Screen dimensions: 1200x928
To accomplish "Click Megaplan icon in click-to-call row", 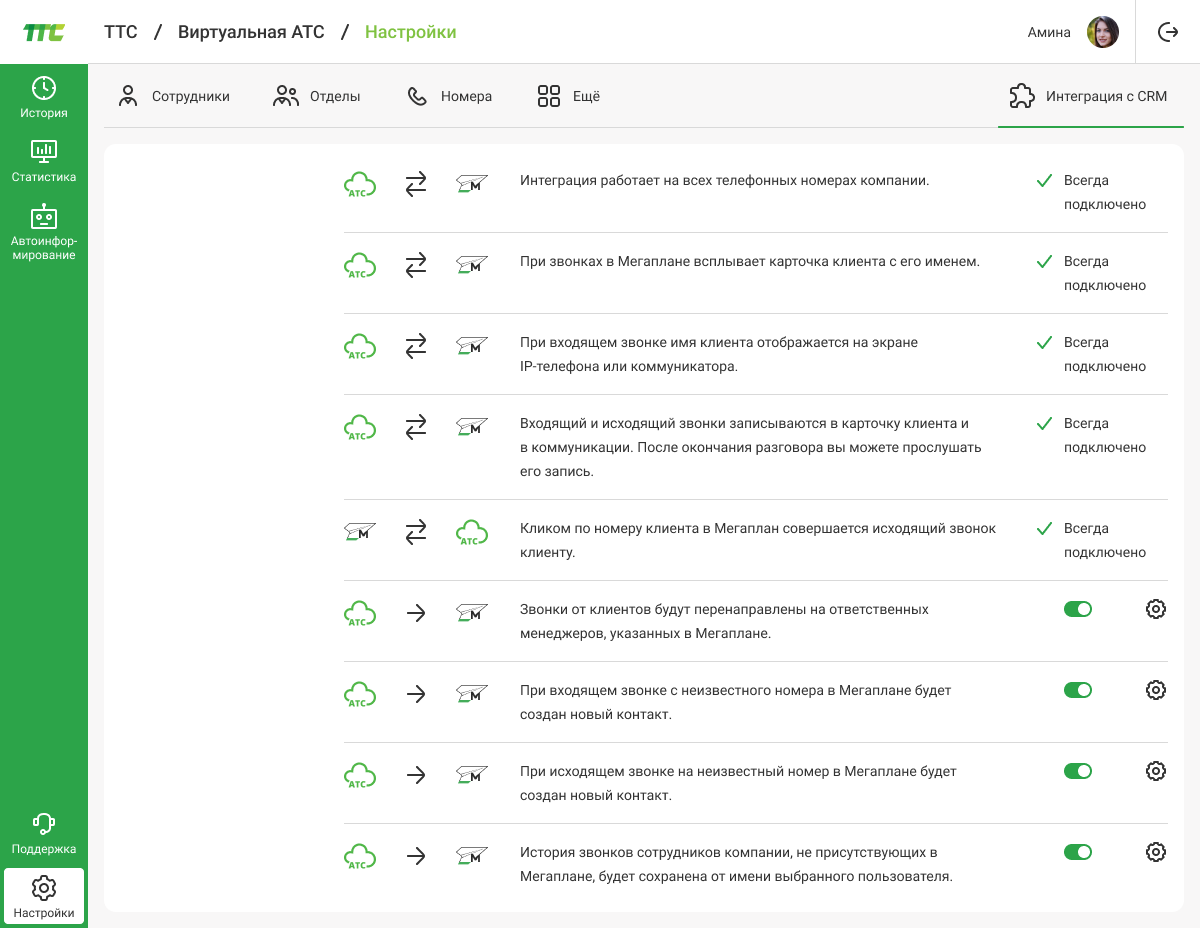I will pyautogui.click(x=360, y=532).
